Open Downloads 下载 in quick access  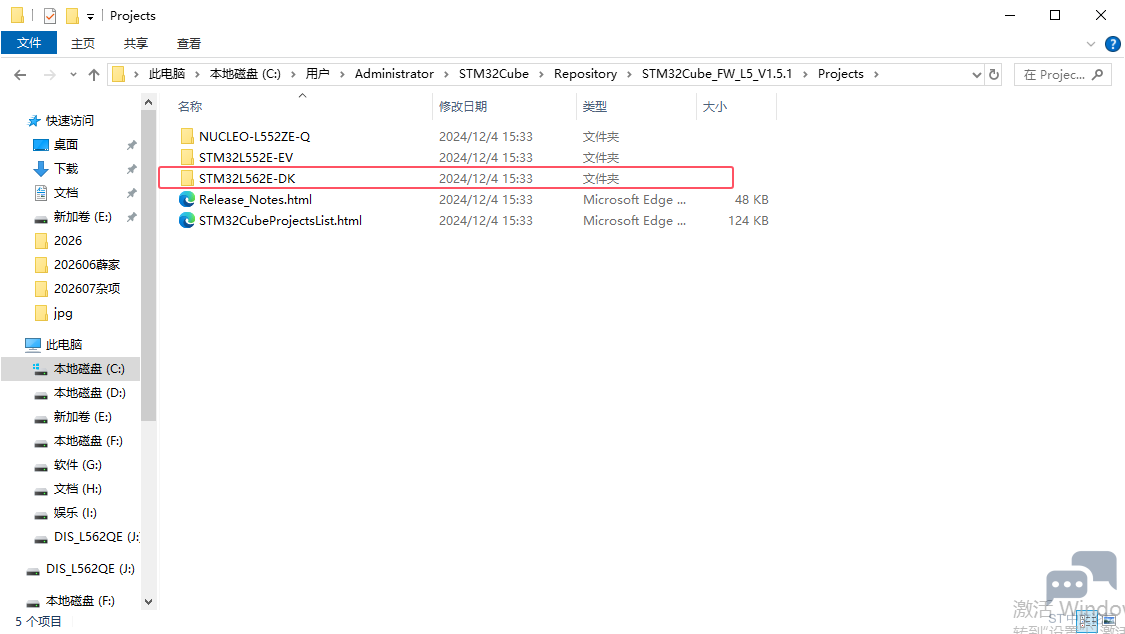click(x=66, y=169)
